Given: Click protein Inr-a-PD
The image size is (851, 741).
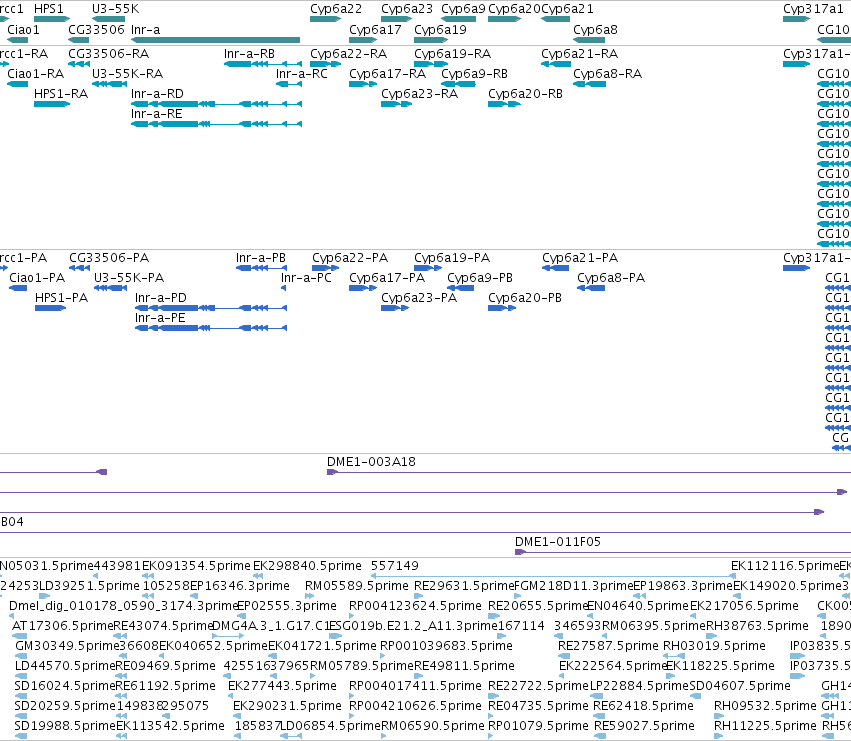Looking at the screenshot, I should tap(211, 308).
